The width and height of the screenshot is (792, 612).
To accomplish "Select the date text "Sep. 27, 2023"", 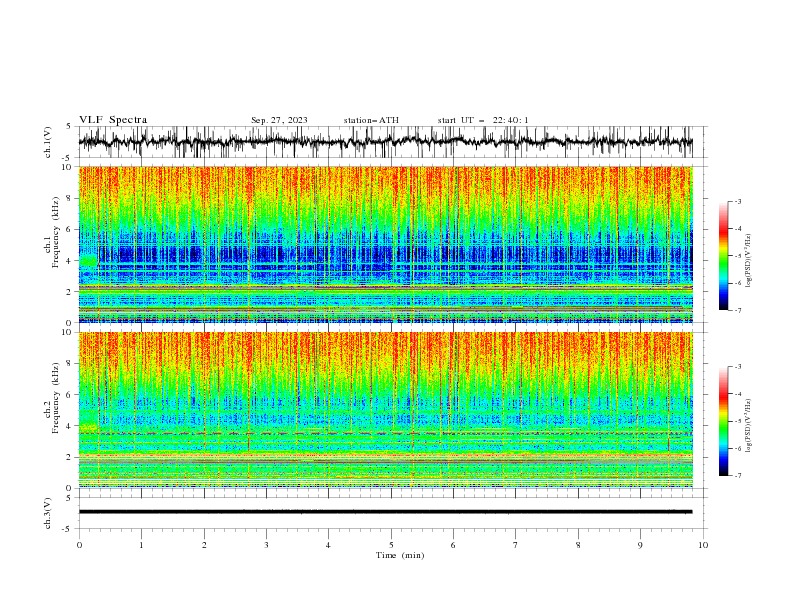I will (x=279, y=120).
